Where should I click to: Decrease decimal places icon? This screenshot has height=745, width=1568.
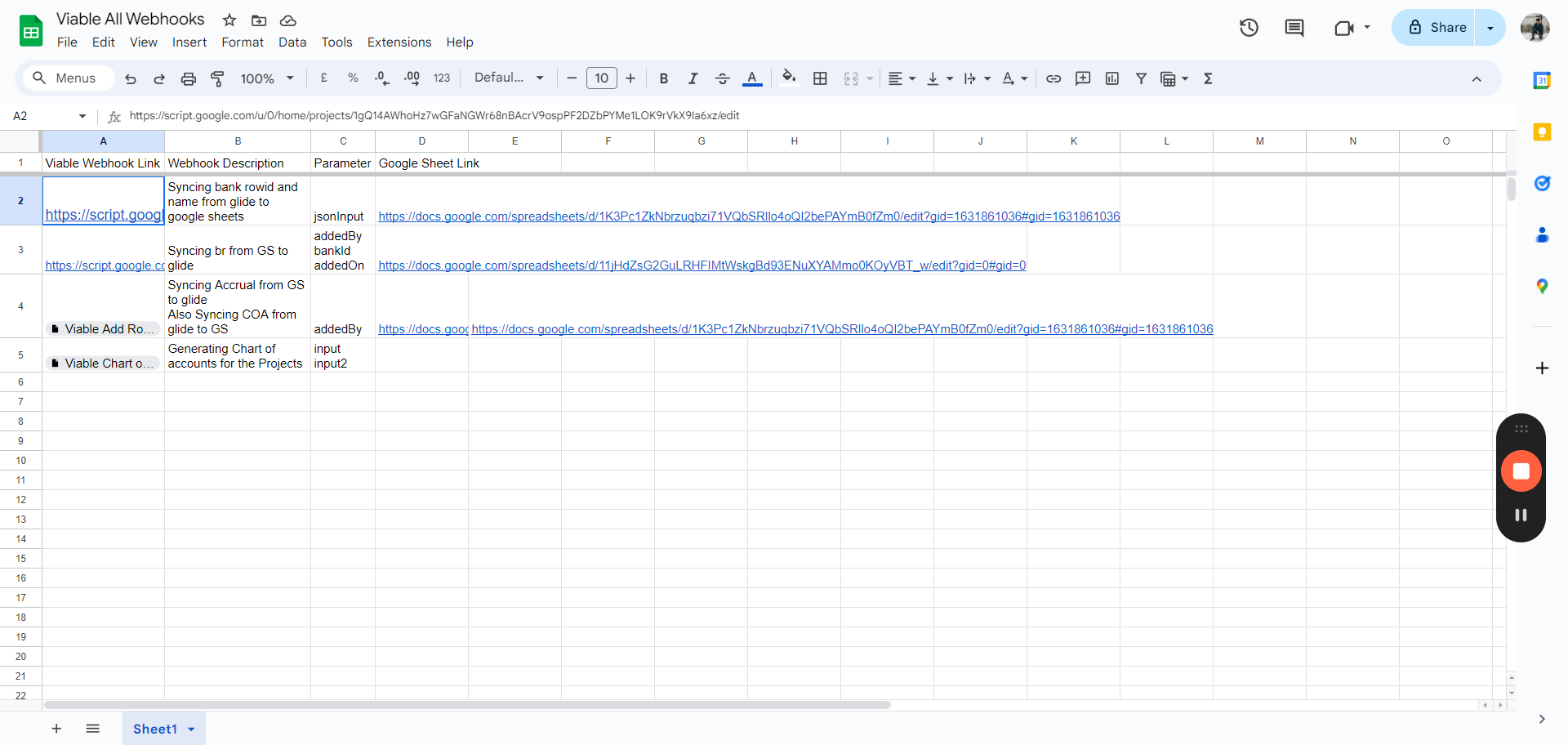pyautogui.click(x=381, y=78)
